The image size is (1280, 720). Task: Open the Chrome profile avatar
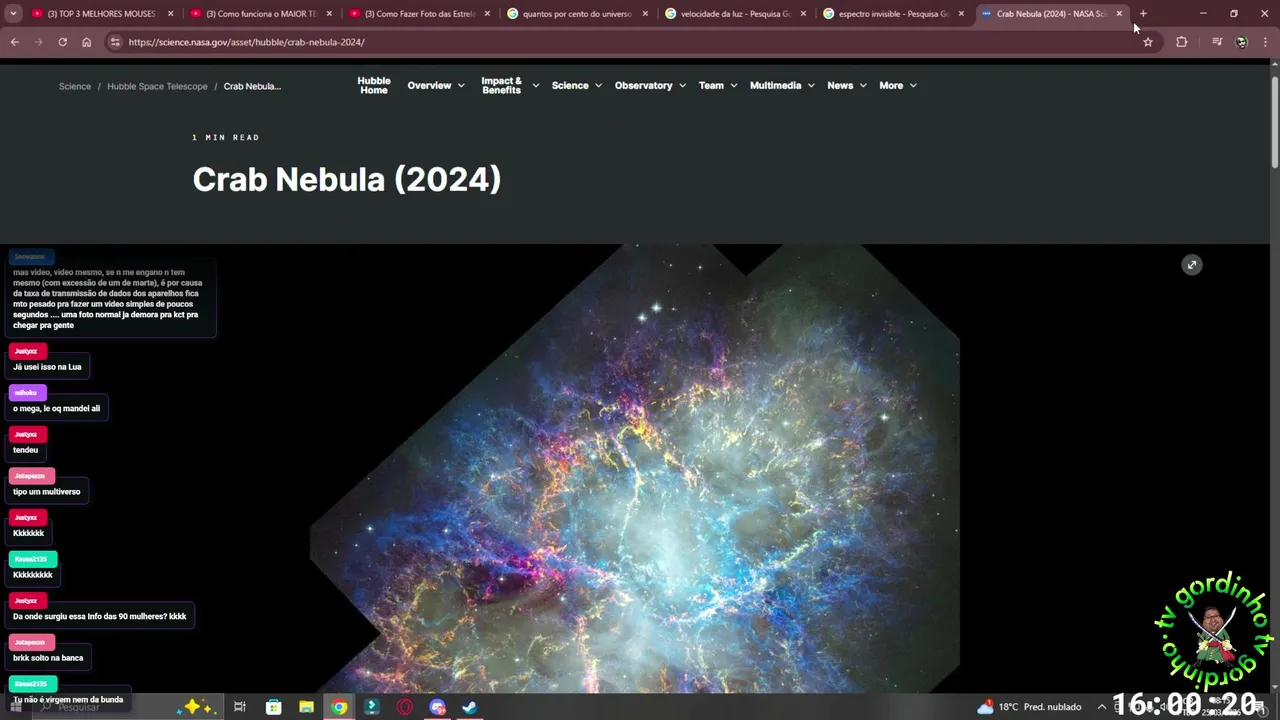pyautogui.click(x=1242, y=42)
